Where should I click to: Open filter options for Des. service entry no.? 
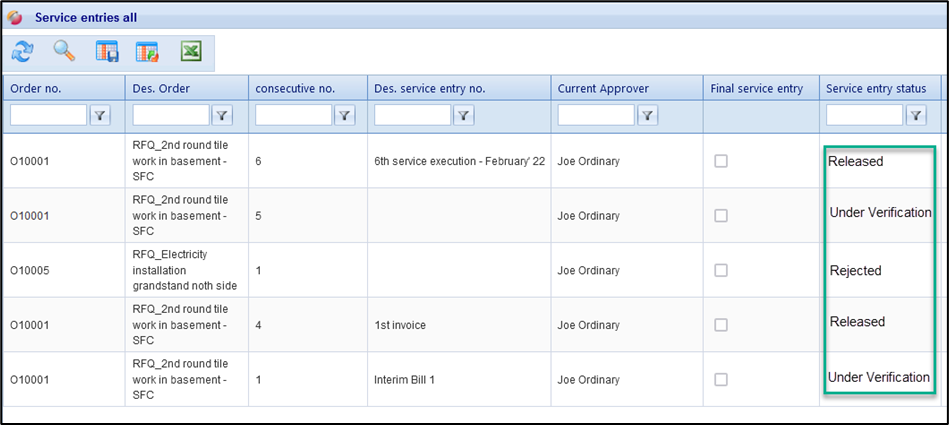[463, 116]
